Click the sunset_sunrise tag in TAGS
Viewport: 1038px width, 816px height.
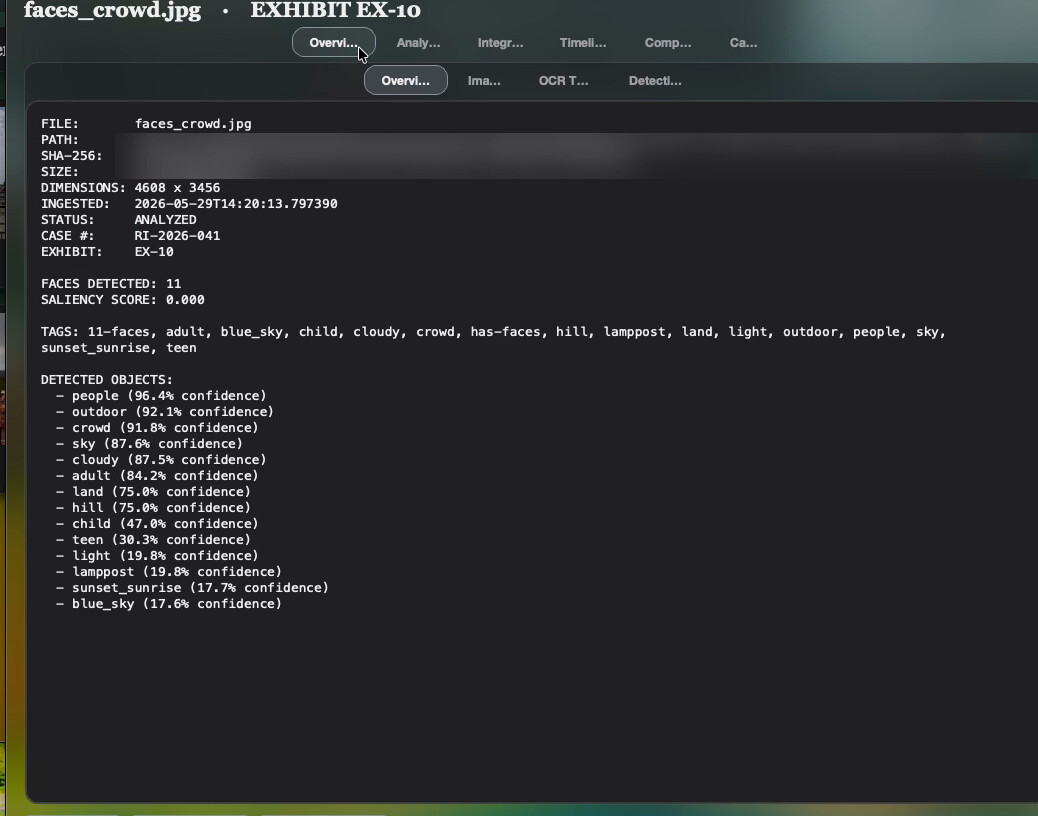pyautogui.click(x=95, y=348)
